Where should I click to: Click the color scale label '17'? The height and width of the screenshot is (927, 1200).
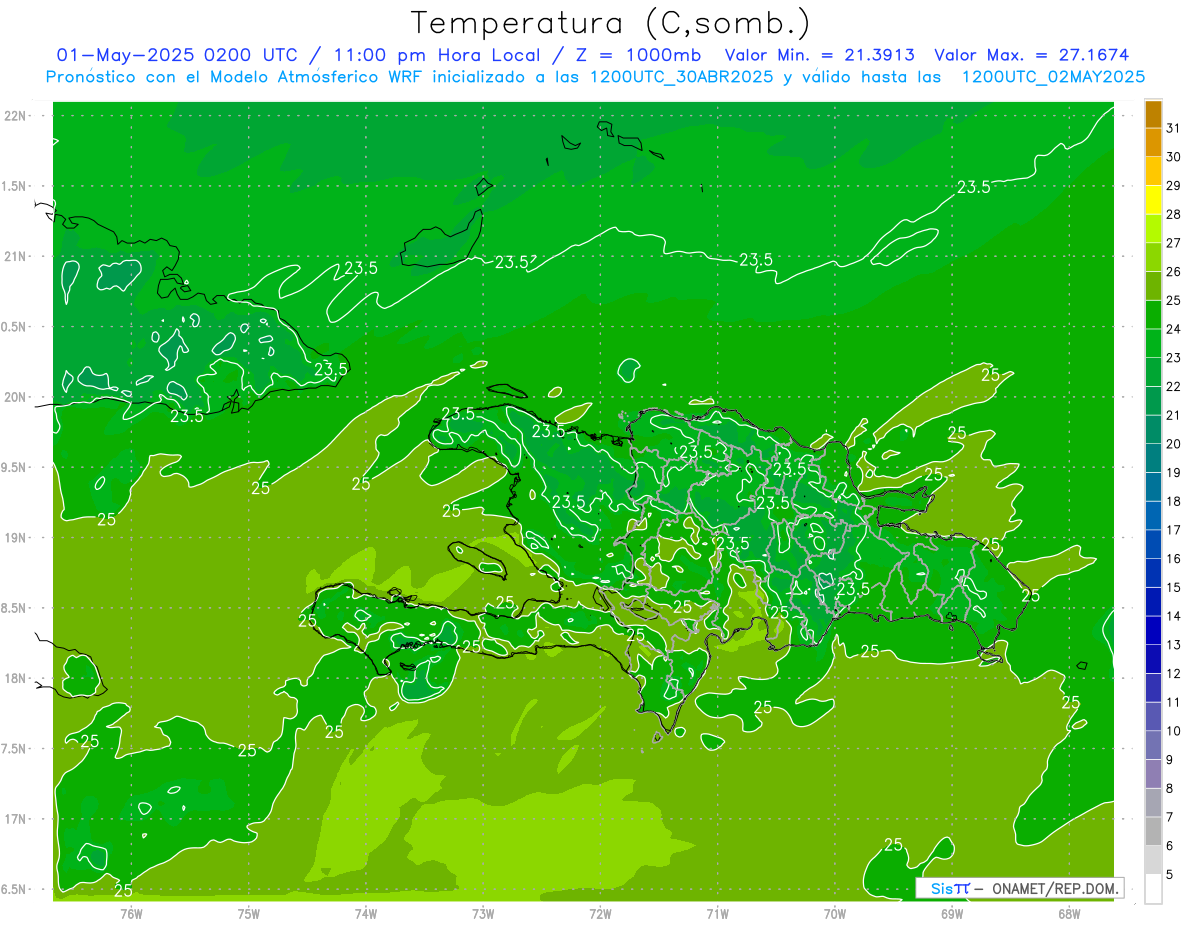[1173, 530]
